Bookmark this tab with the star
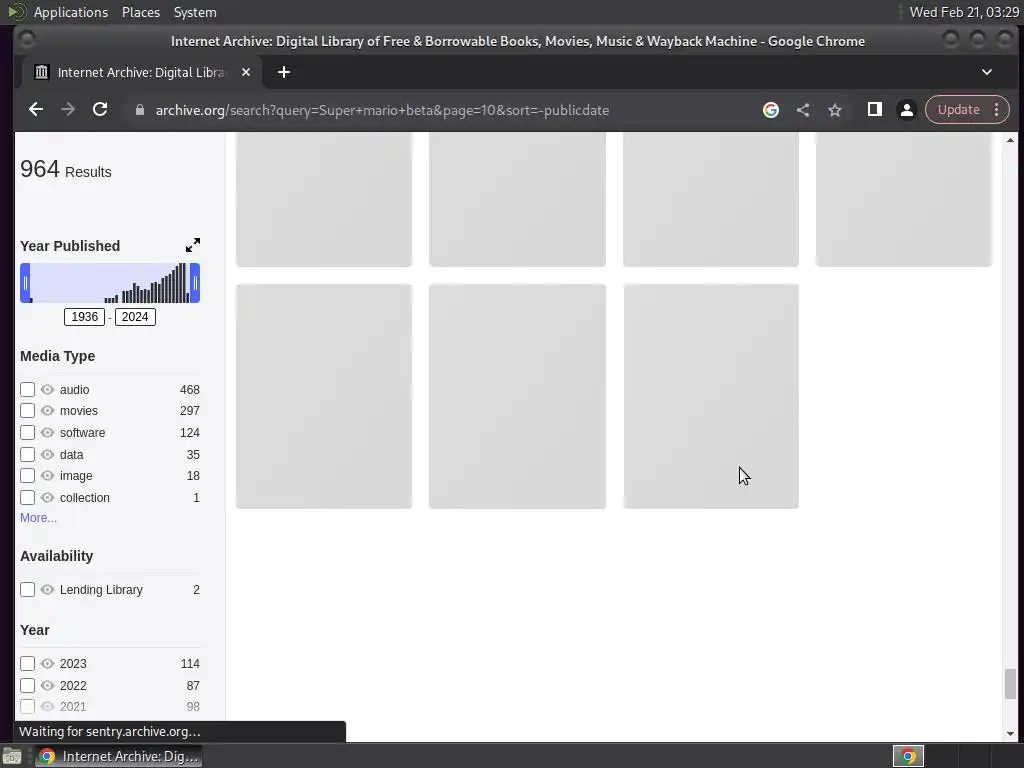 (x=835, y=110)
